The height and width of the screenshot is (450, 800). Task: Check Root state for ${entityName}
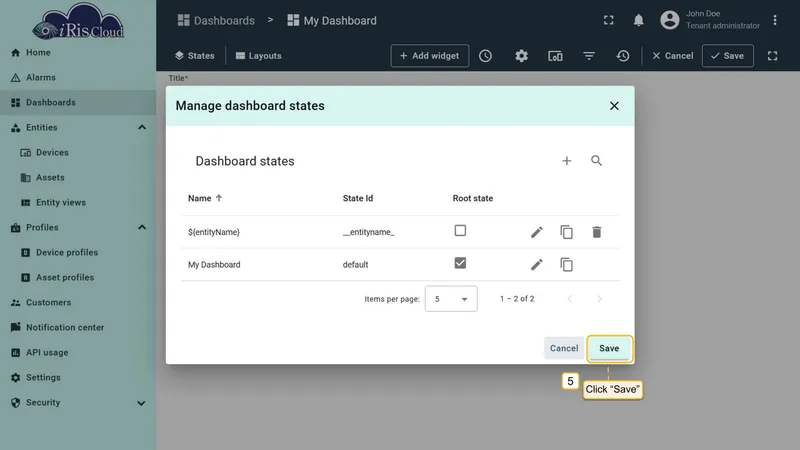(460, 231)
